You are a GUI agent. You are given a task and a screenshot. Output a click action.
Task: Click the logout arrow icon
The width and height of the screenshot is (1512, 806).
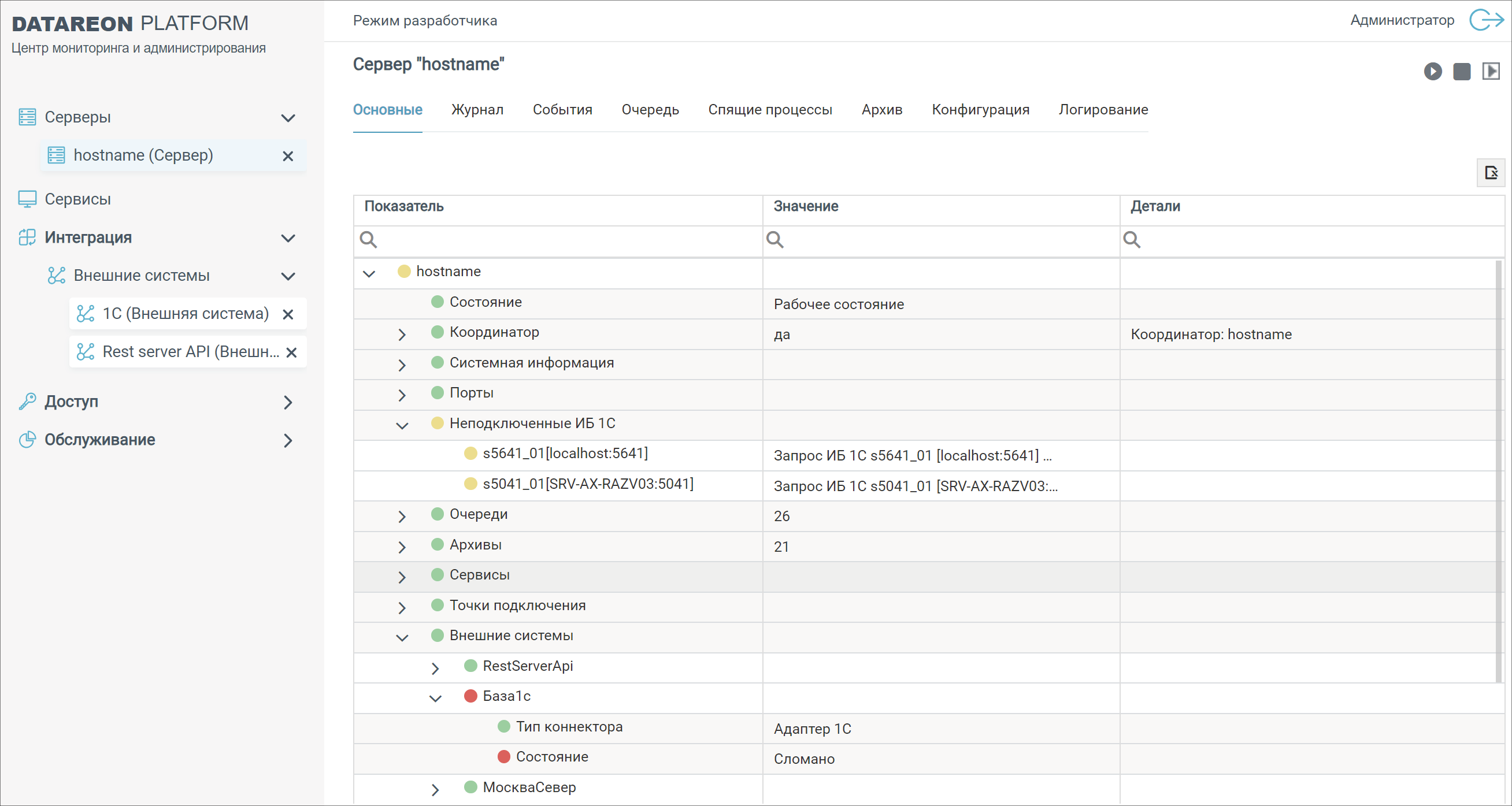(1485, 20)
